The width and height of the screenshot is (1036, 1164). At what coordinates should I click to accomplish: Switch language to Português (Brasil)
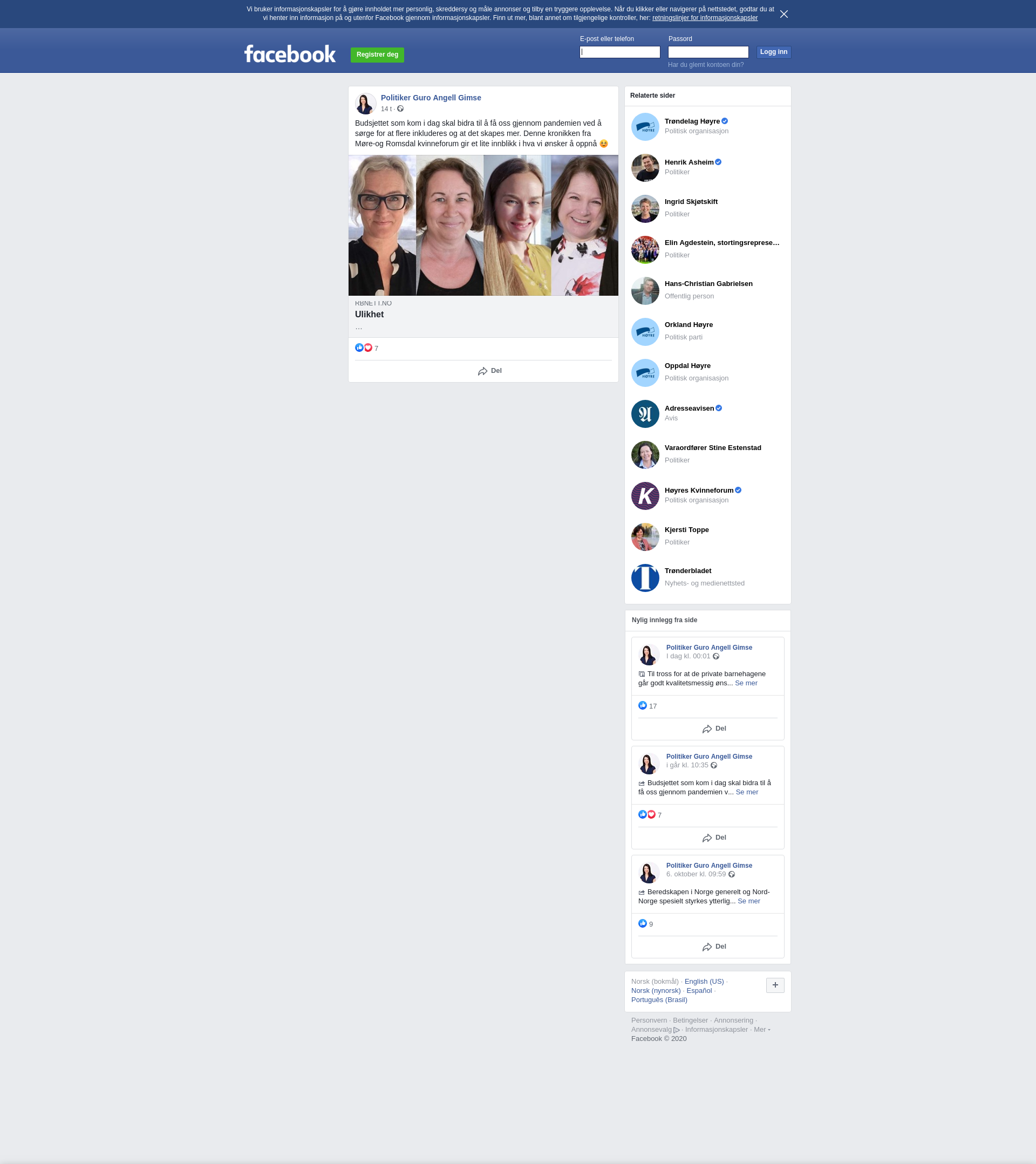point(659,999)
